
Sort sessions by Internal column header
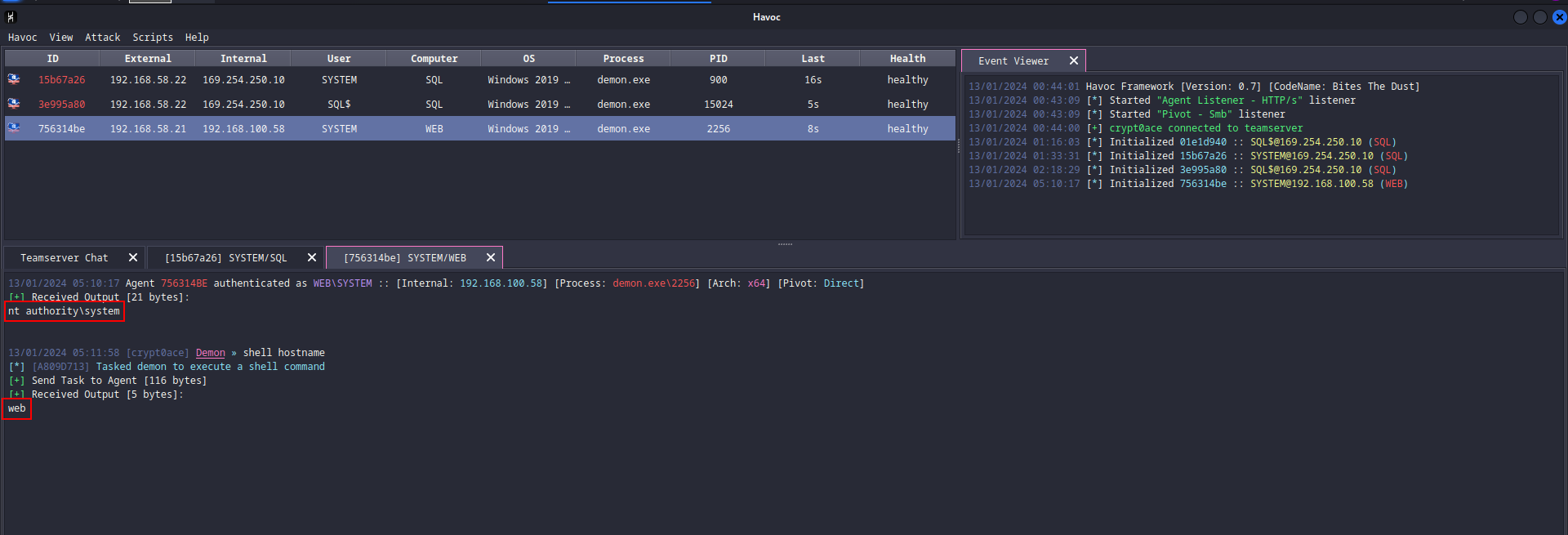243,59
